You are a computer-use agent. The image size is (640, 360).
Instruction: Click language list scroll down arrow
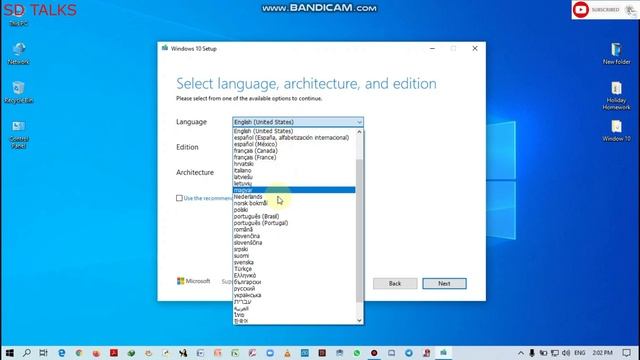359,320
